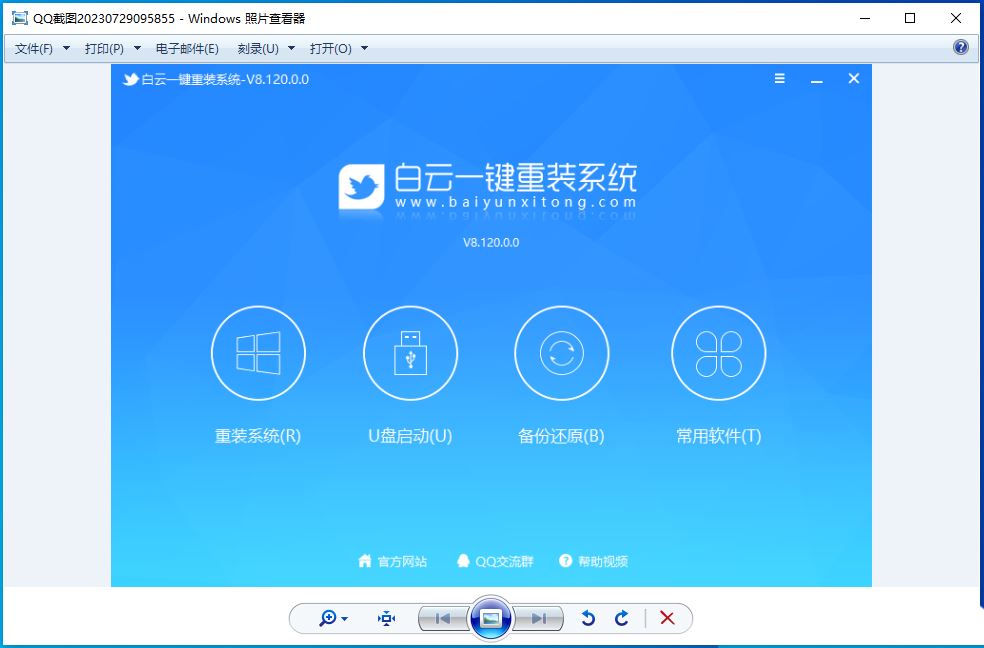
Task: Click the 常用软件 four-leaf circle icon
Action: pyautogui.click(x=719, y=353)
